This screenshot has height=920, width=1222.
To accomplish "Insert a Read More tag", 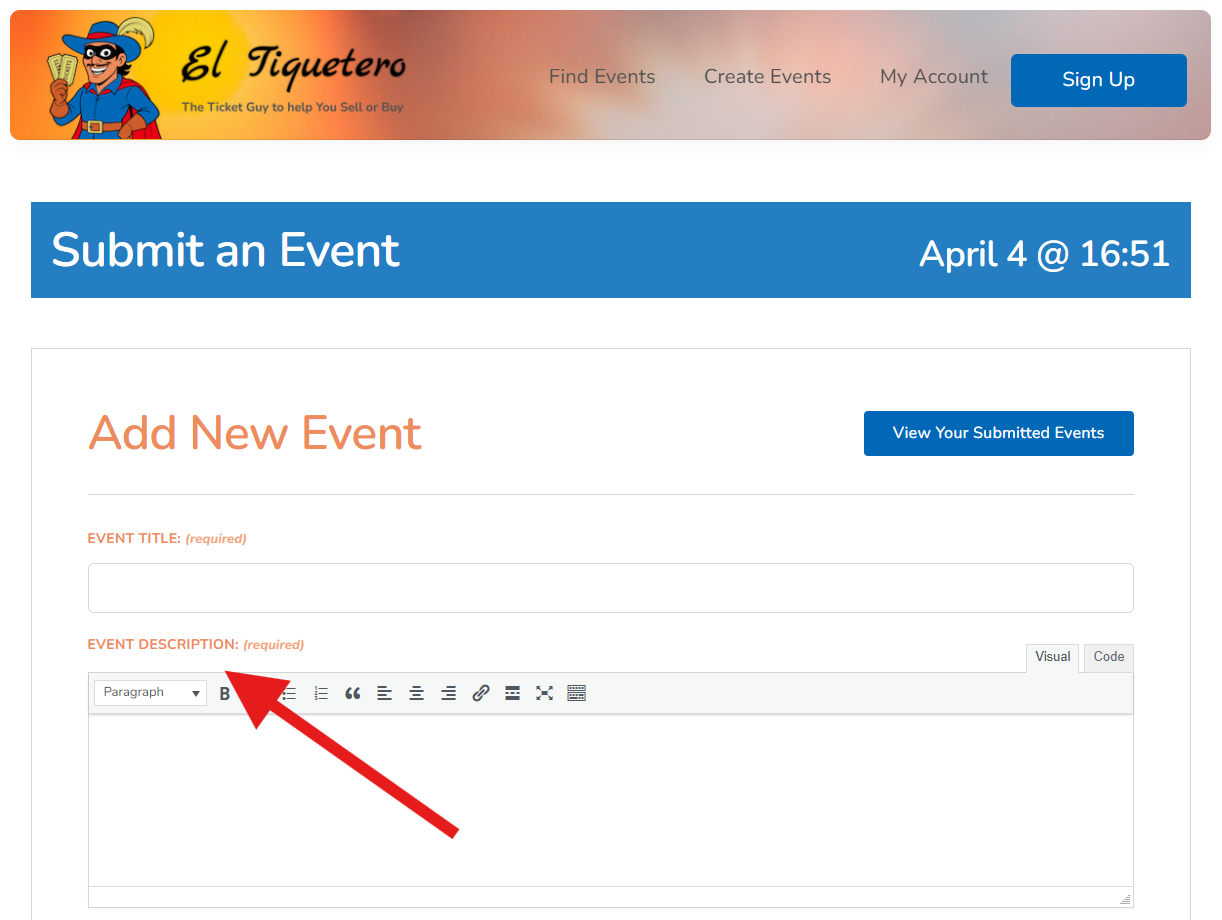I will click(x=512, y=693).
